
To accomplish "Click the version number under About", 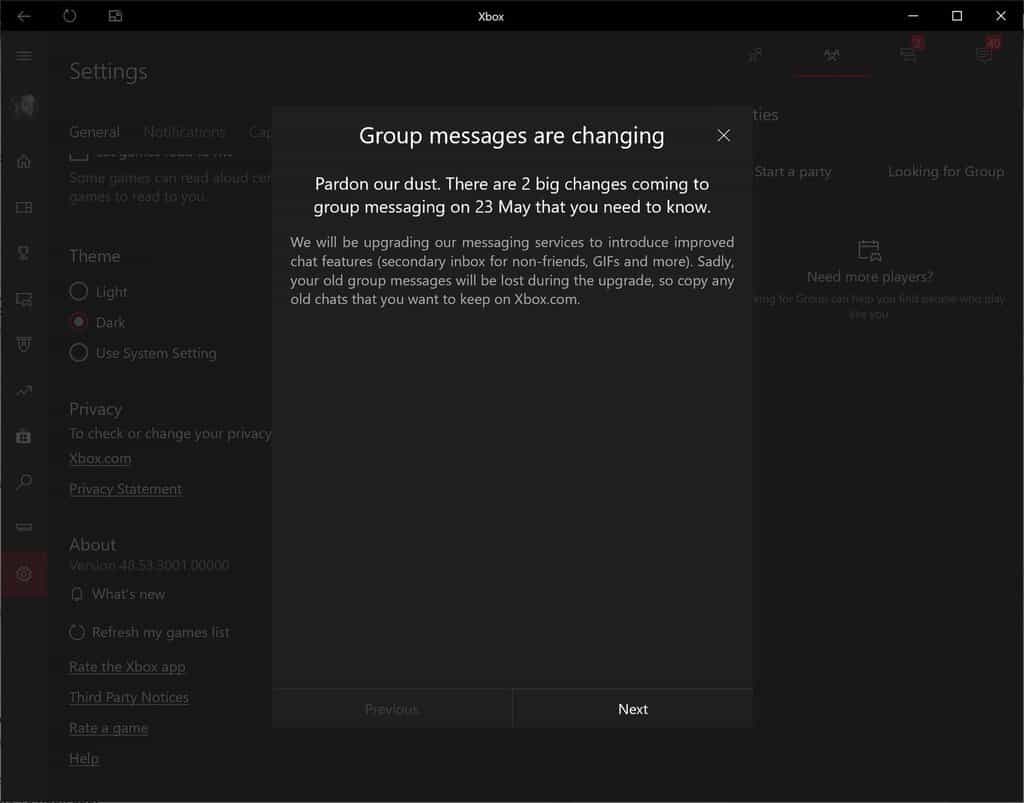I will (x=149, y=565).
